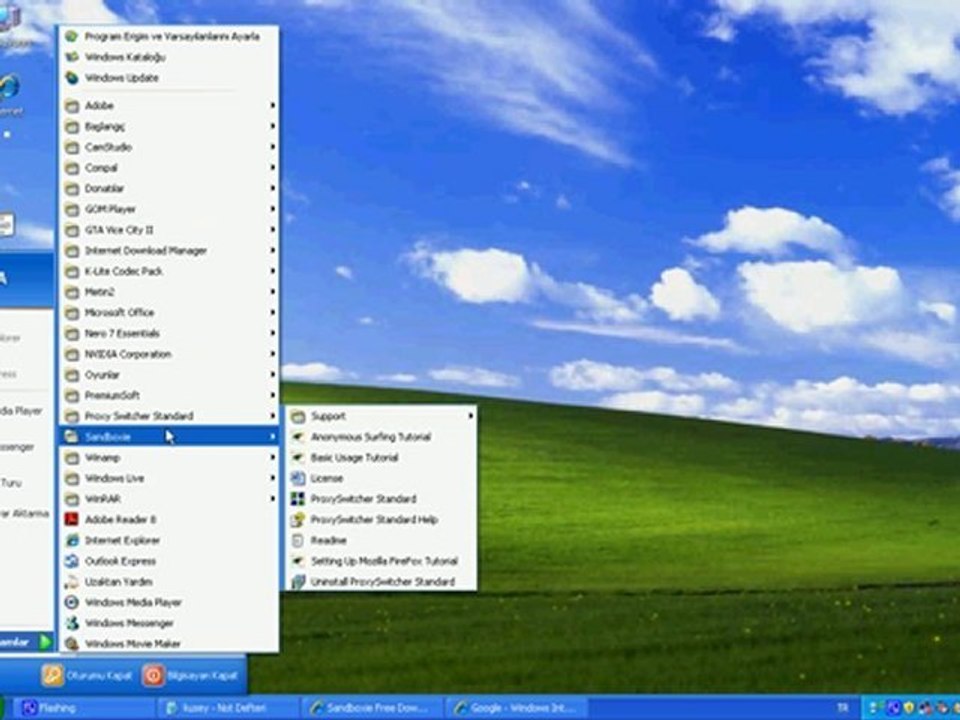
Task: Click the Support folder icon in submenu
Action: point(298,417)
